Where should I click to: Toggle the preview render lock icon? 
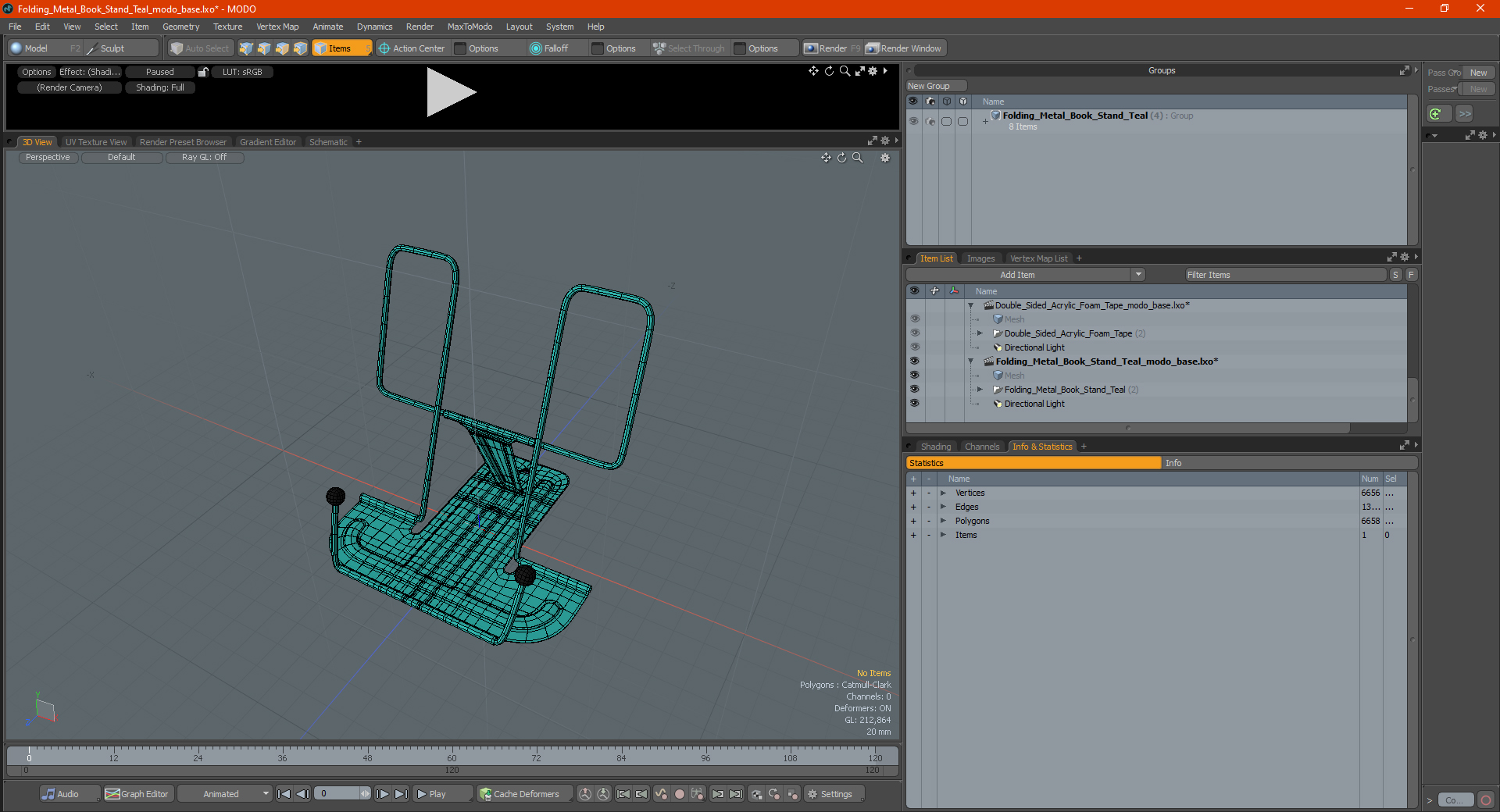(x=203, y=72)
